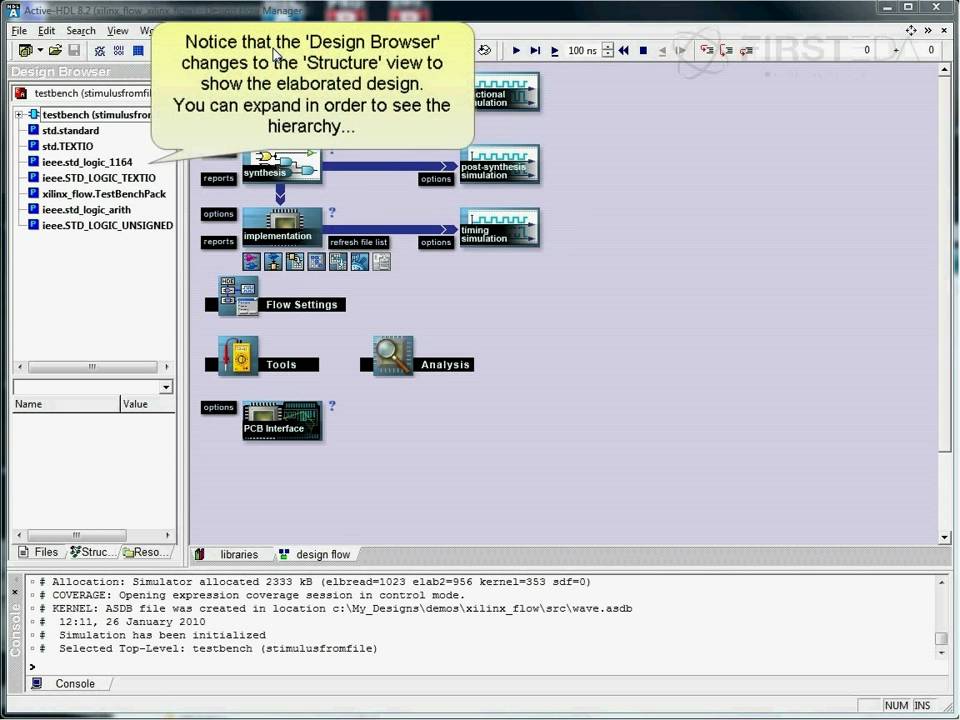Screen dimensions: 960x720
Task: Click the sixth implementation stage icon
Action: (359, 261)
